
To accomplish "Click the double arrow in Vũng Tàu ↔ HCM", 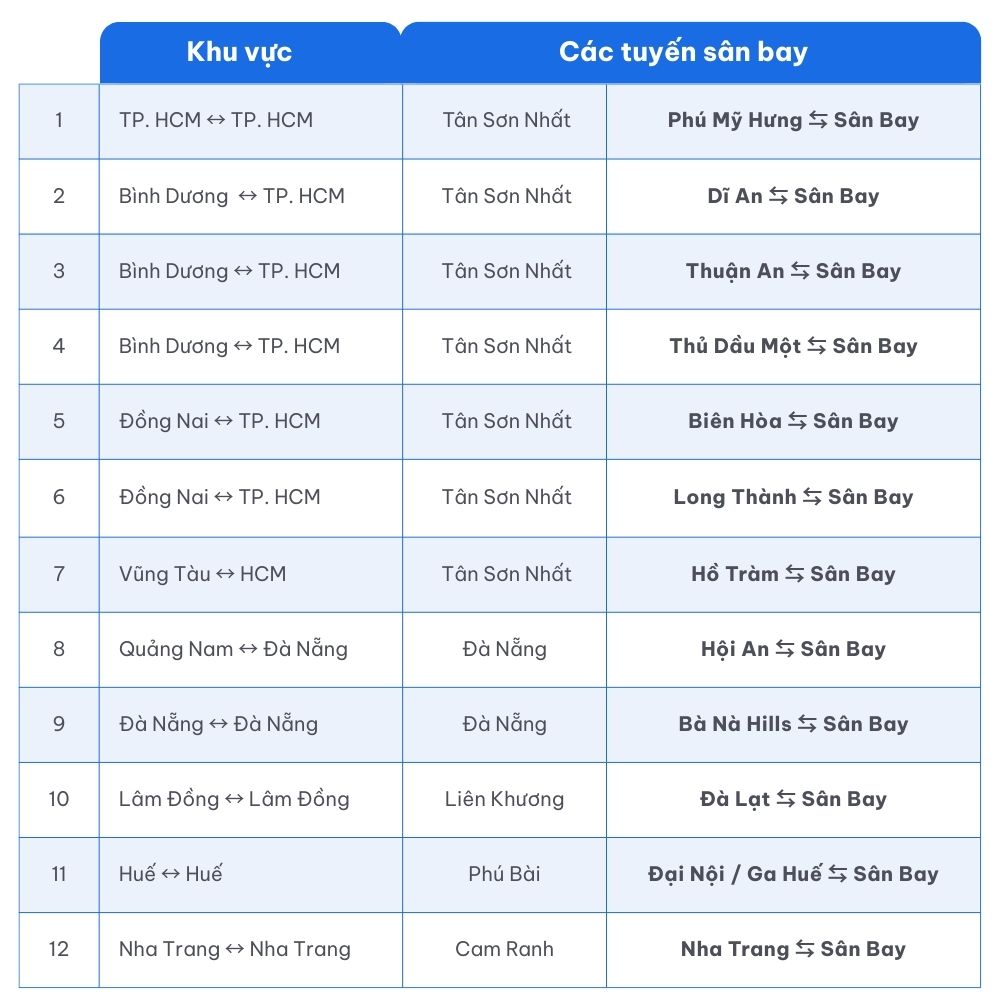I will pyautogui.click(x=225, y=574).
